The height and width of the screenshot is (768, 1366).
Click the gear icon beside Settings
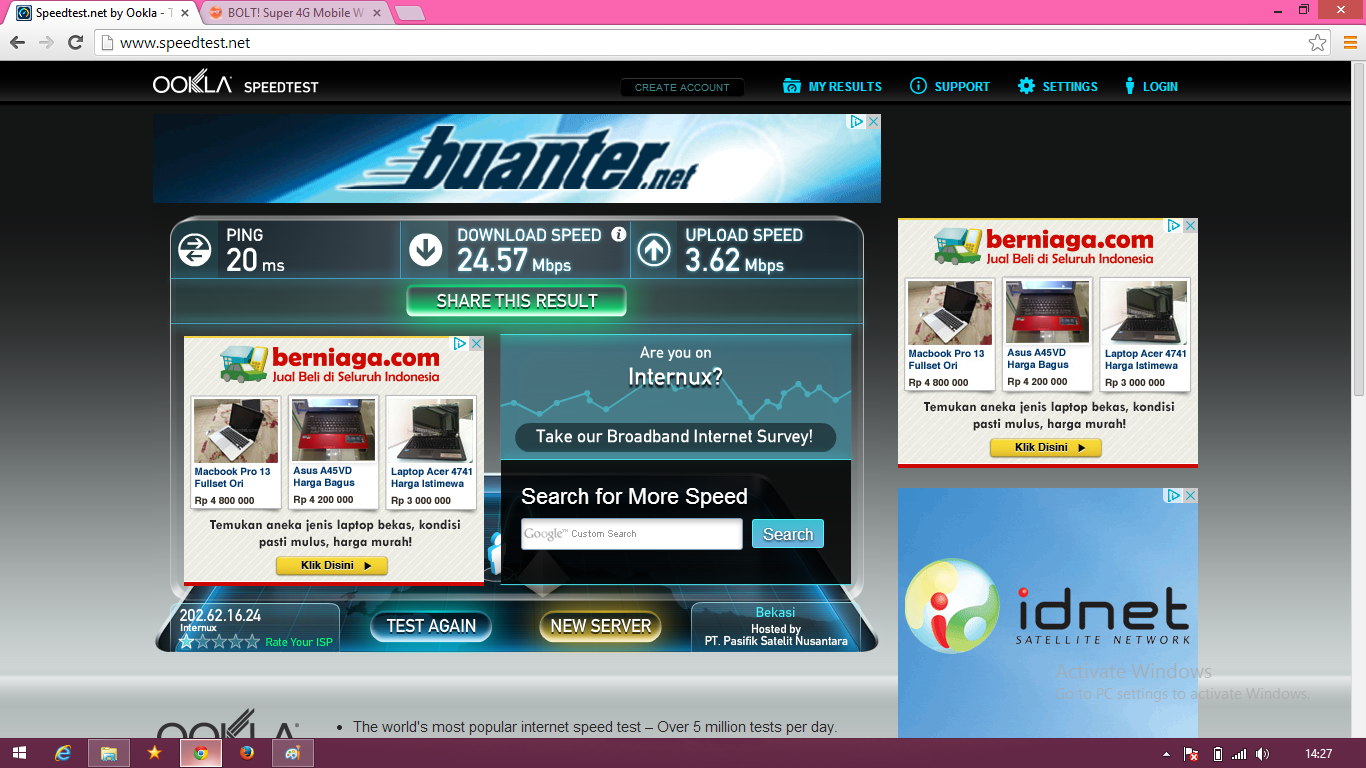(x=1026, y=86)
